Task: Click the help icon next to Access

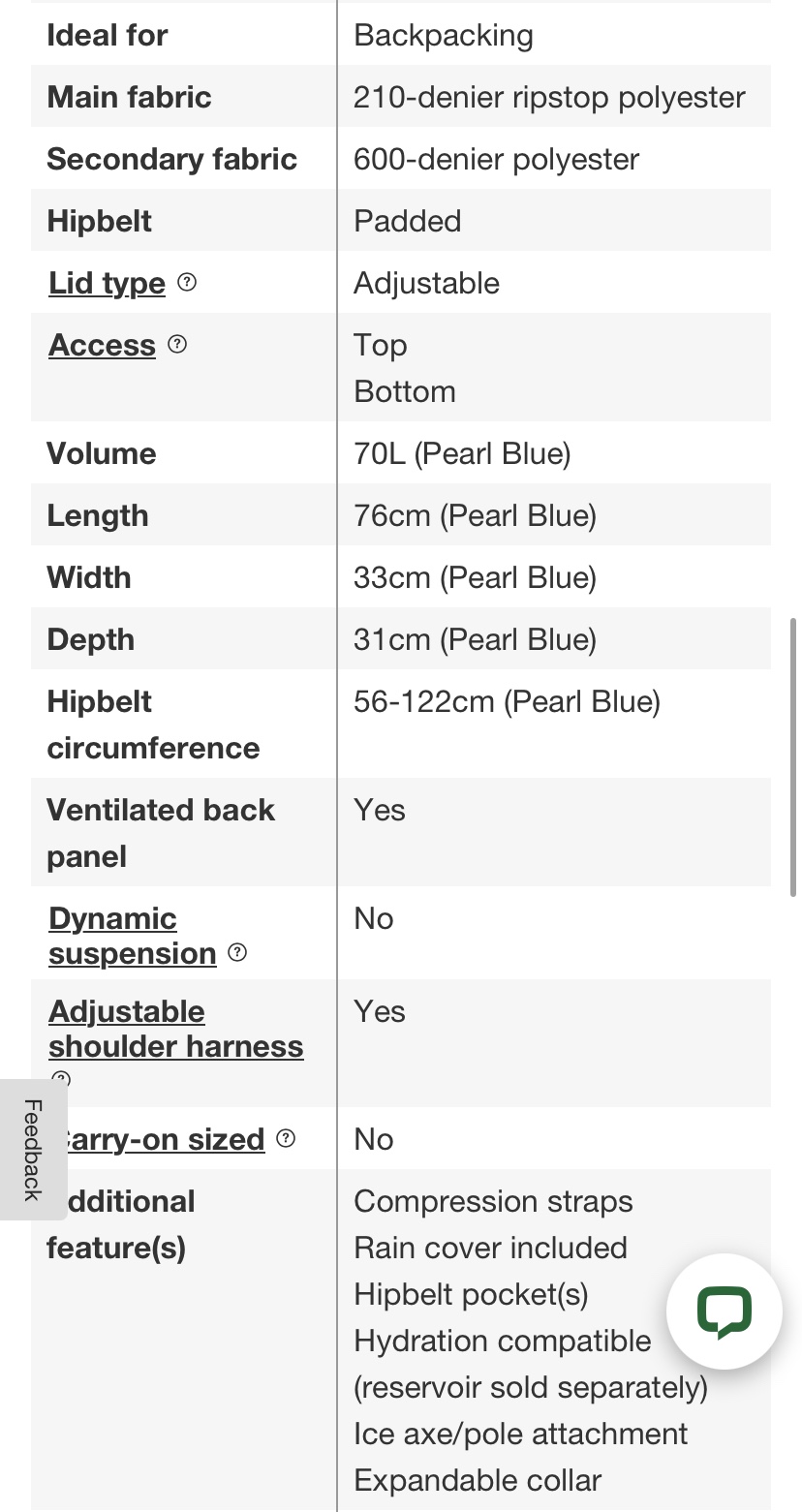Action: pos(177,344)
